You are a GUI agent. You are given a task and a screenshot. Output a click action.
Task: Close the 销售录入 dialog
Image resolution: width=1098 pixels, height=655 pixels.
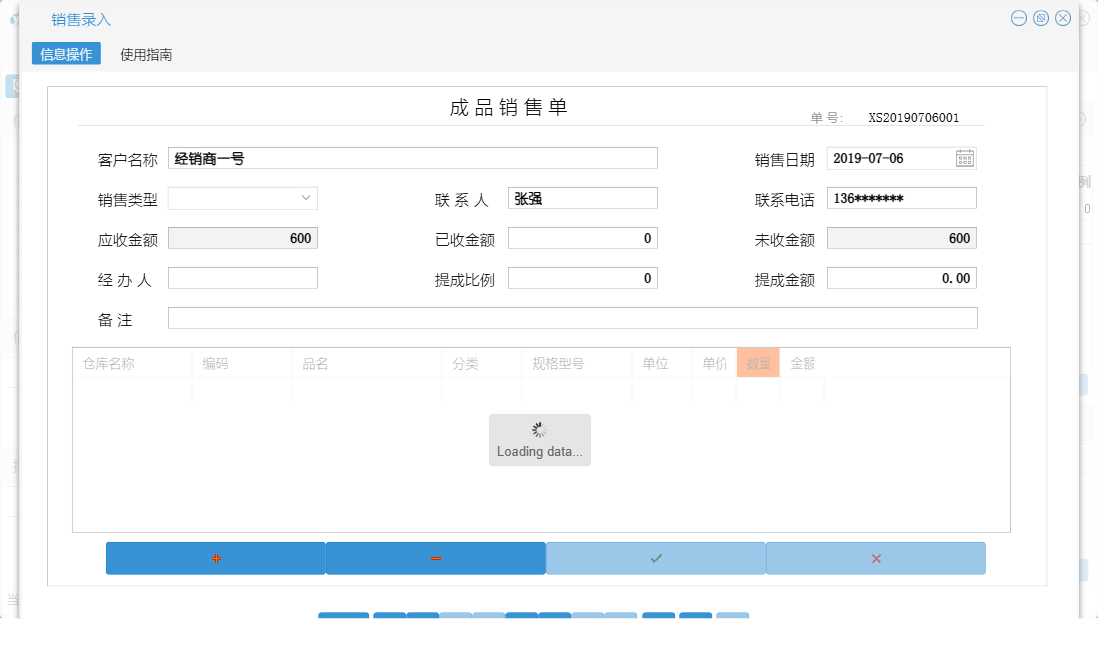[x=1063, y=17]
